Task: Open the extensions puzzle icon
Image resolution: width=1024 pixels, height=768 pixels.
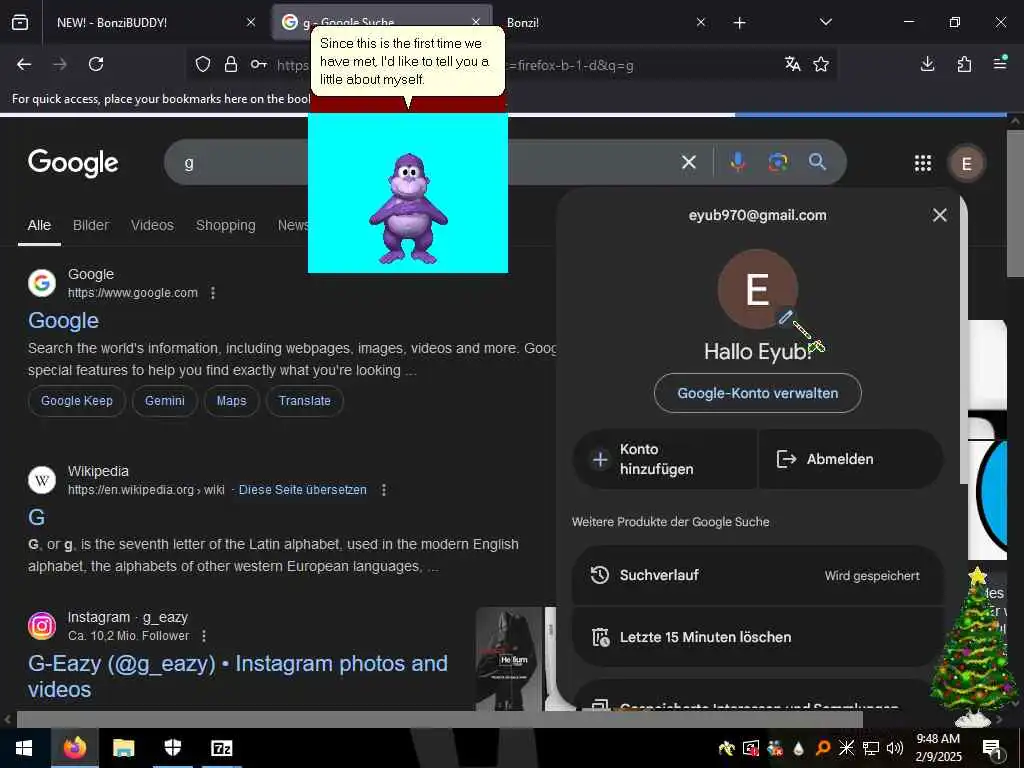Action: pos(964,64)
